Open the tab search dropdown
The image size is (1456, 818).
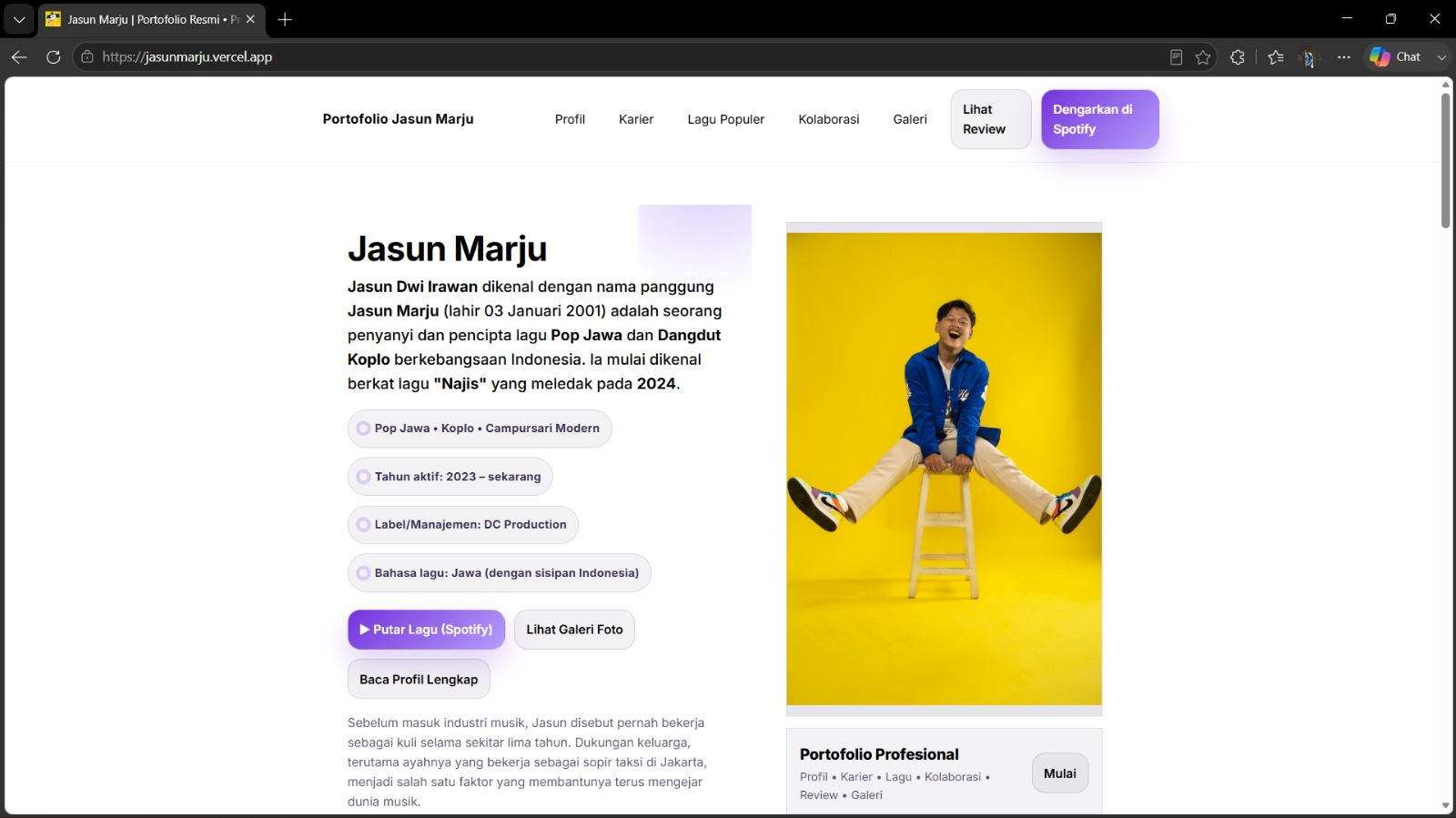click(x=19, y=19)
